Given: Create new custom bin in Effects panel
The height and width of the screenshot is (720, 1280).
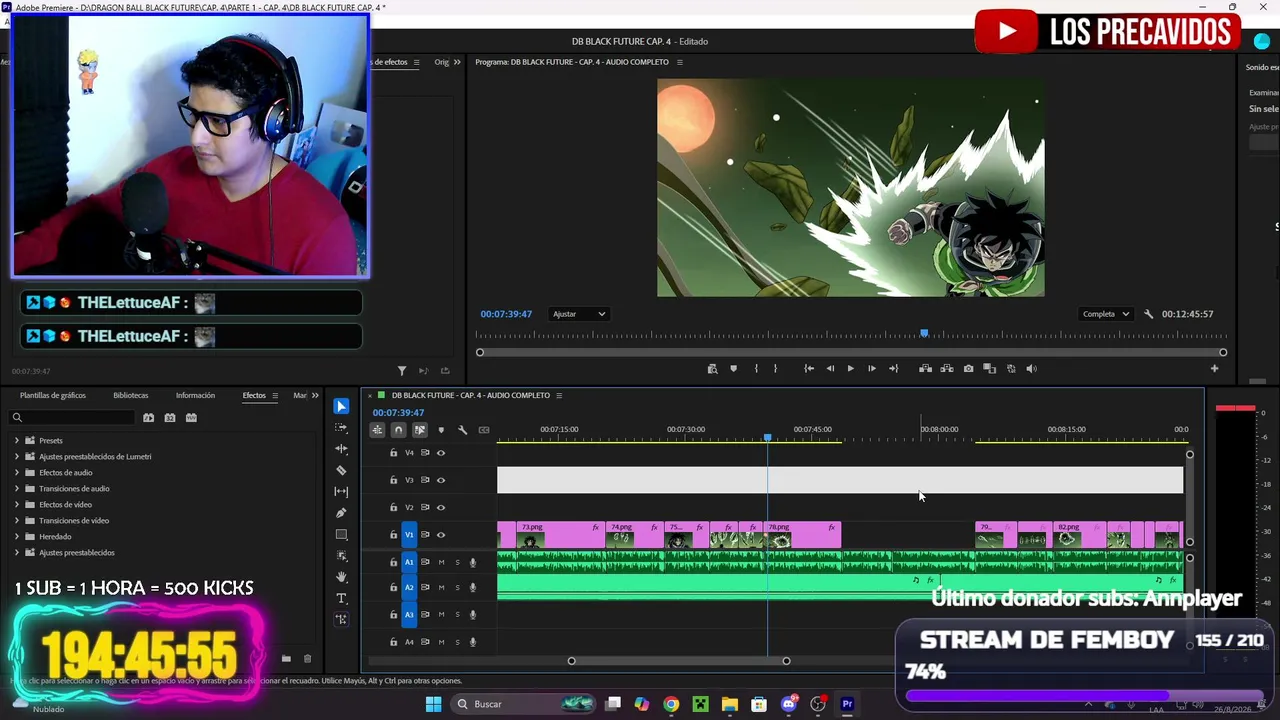Looking at the screenshot, I should pyautogui.click(x=286, y=658).
